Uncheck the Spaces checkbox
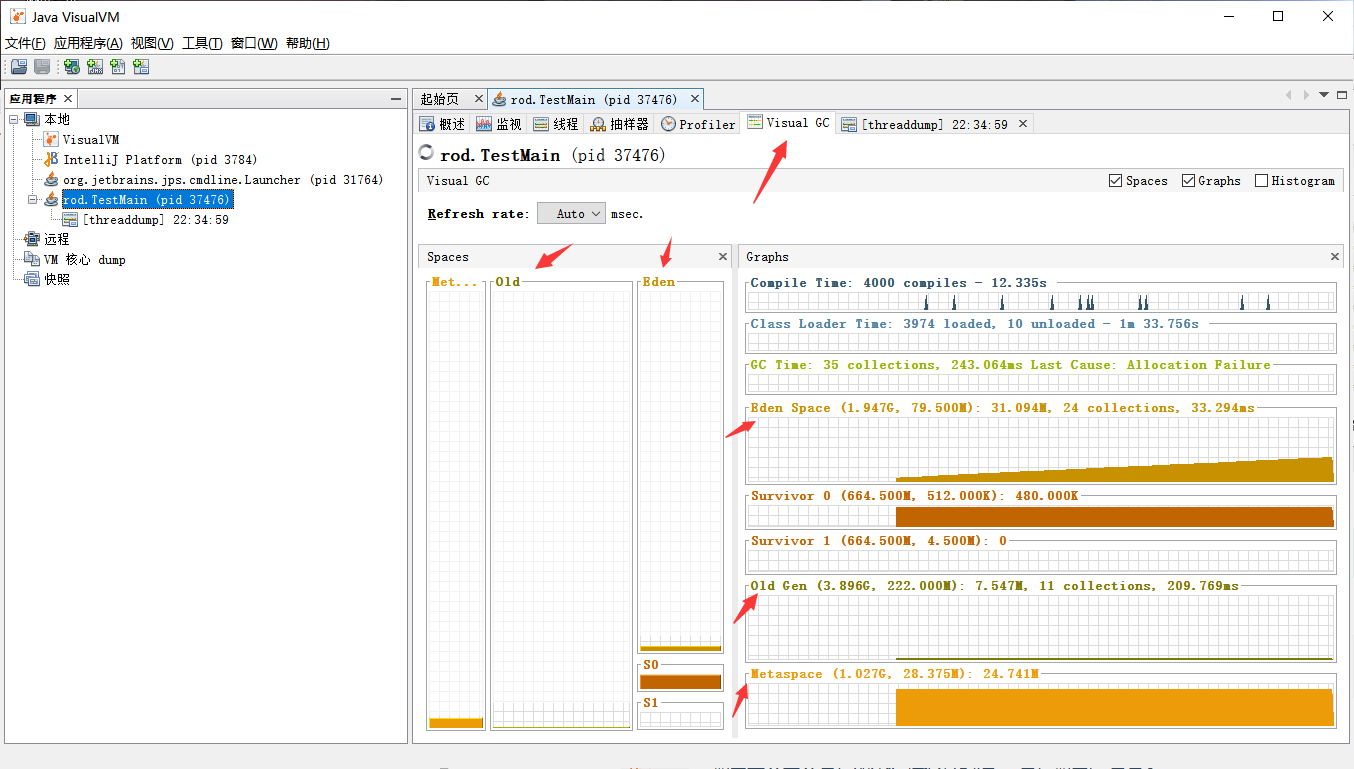The width and height of the screenshot is (1354, 769). coord(1115,181)
